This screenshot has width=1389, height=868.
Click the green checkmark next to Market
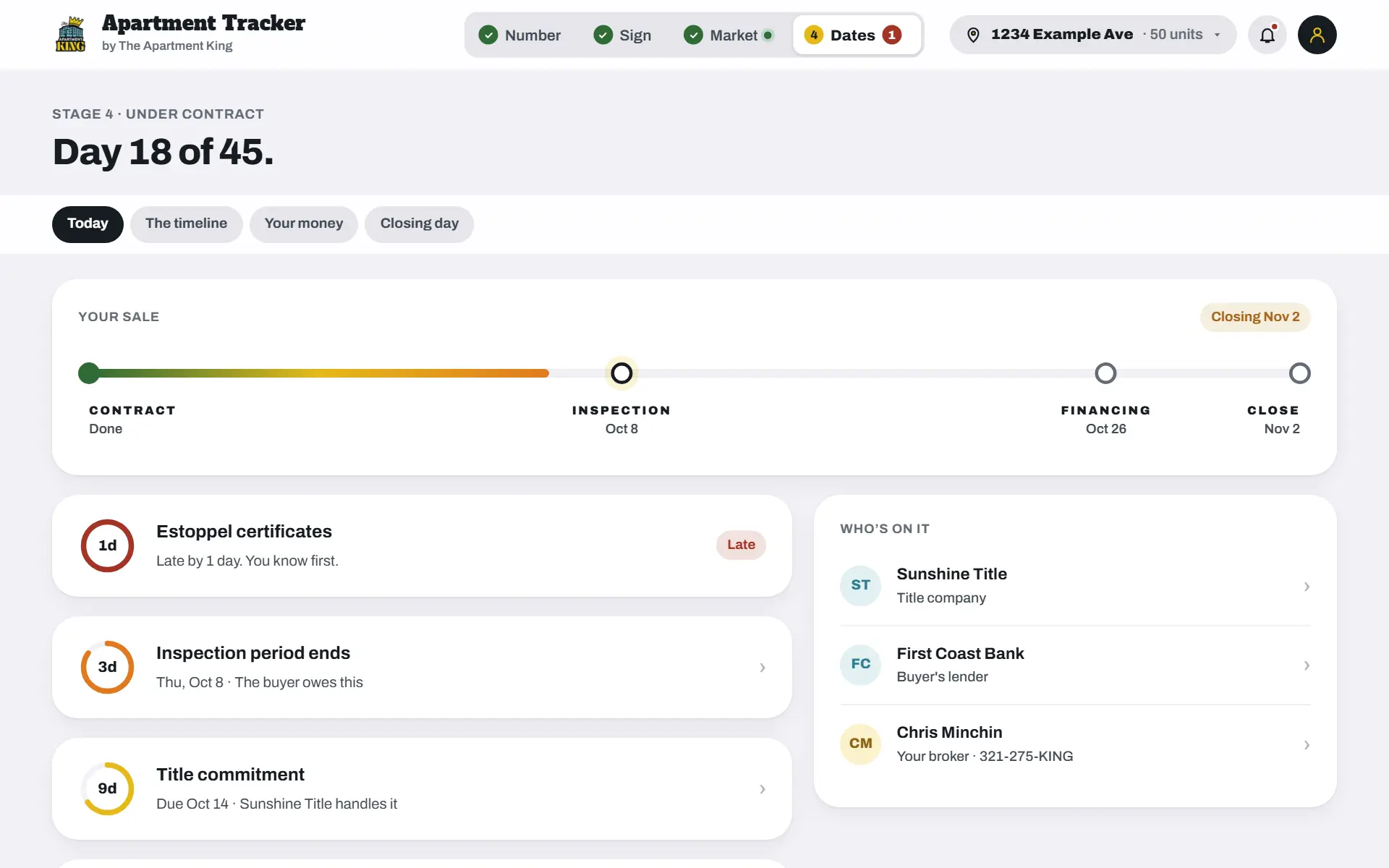click(693, 35)
